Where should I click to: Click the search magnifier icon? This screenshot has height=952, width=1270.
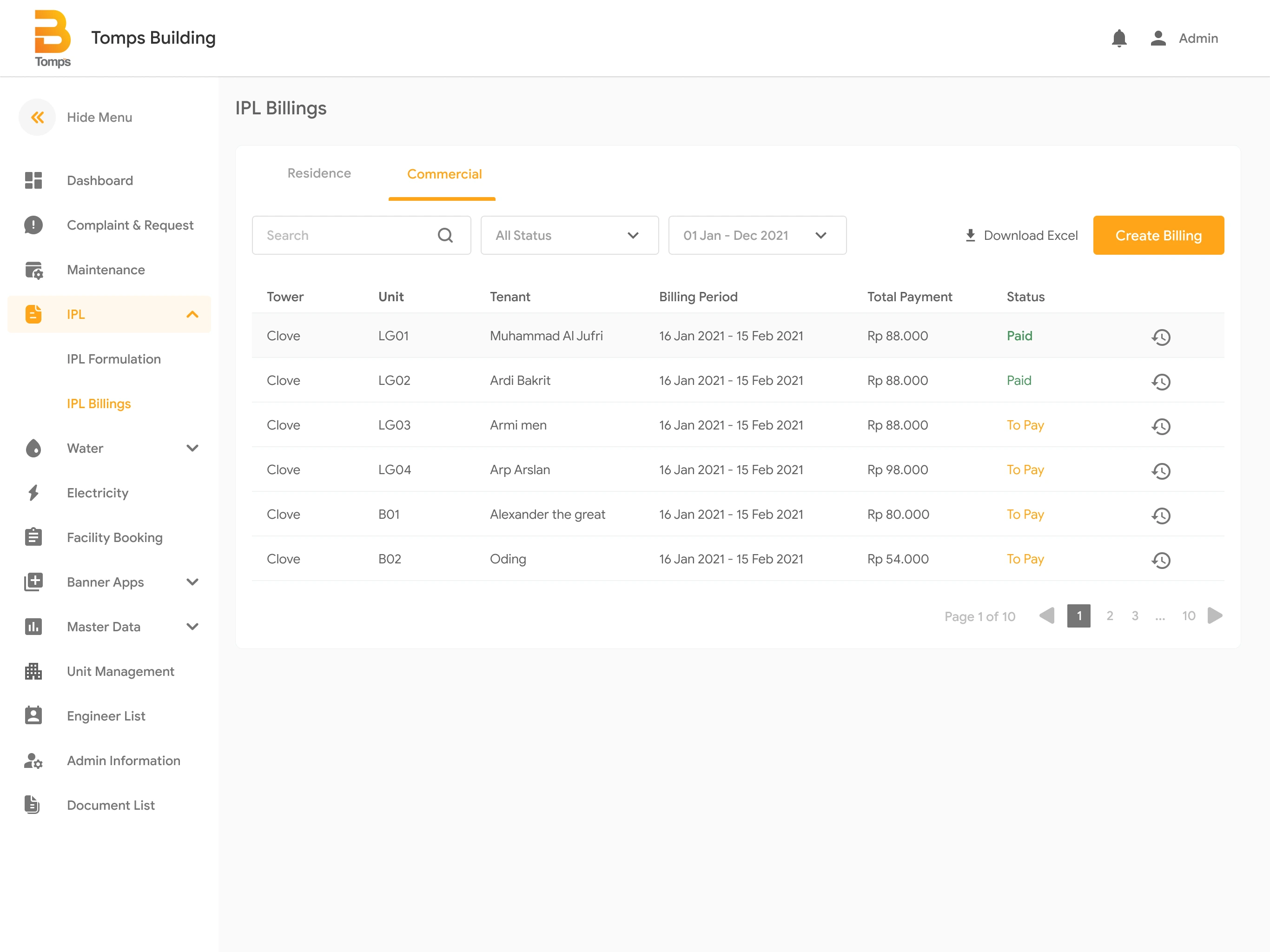445,235
